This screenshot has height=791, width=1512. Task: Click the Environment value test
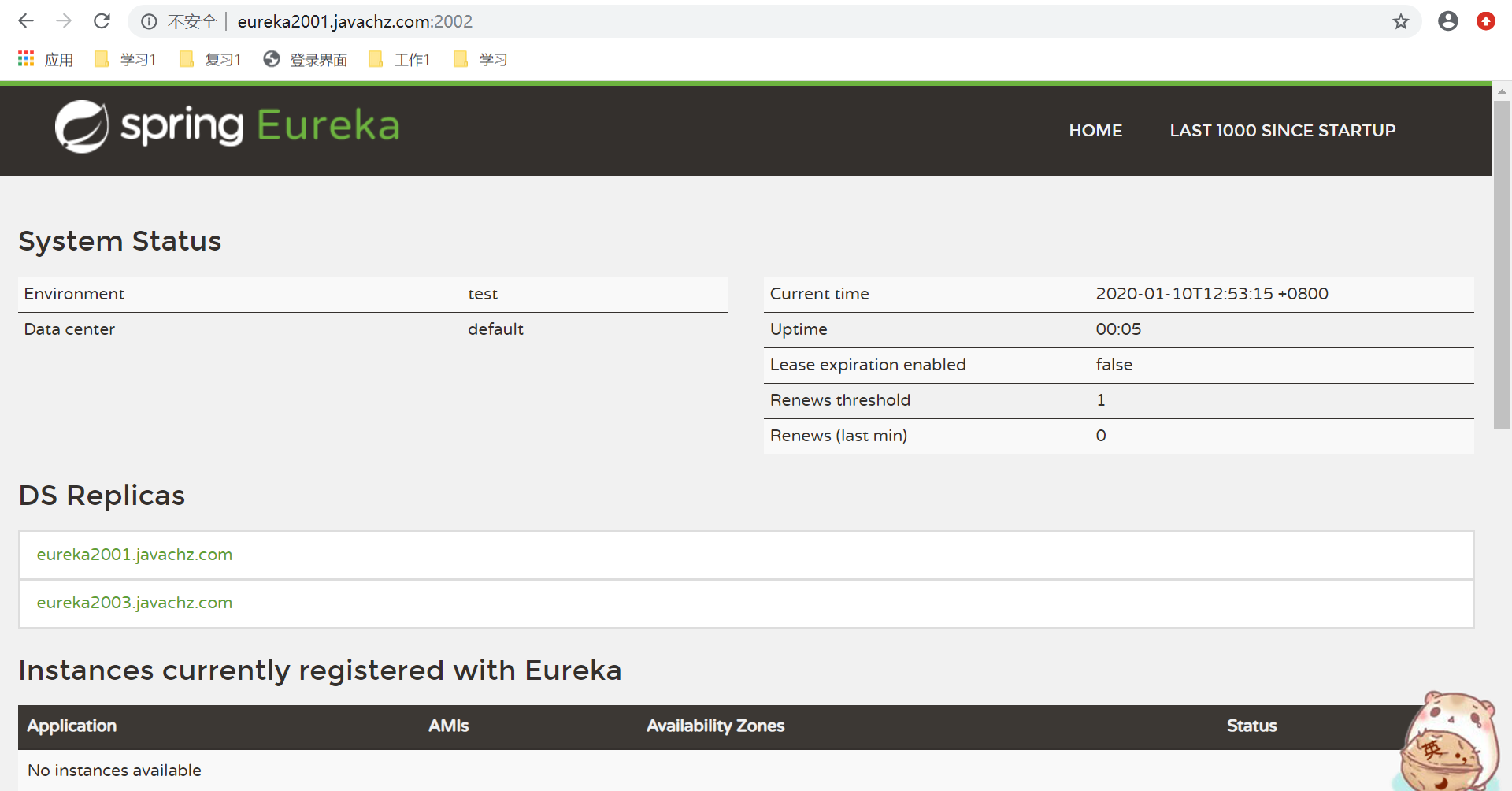(x=483, y=294)
